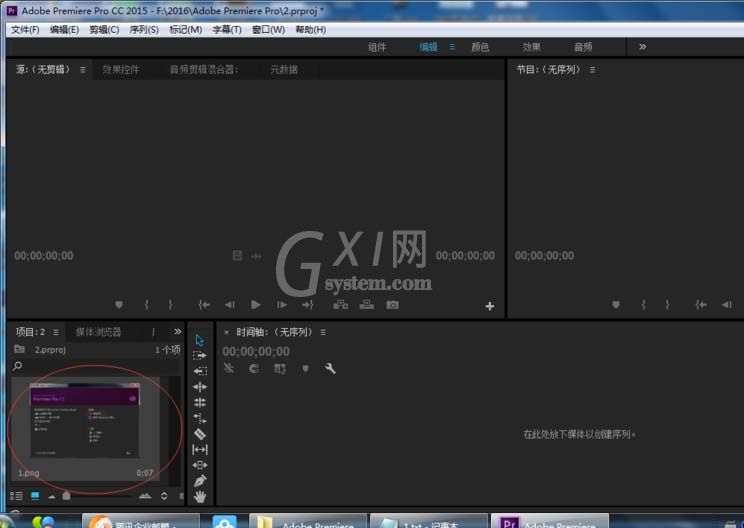
Task: Click the project search field
Action: (97, 366)
